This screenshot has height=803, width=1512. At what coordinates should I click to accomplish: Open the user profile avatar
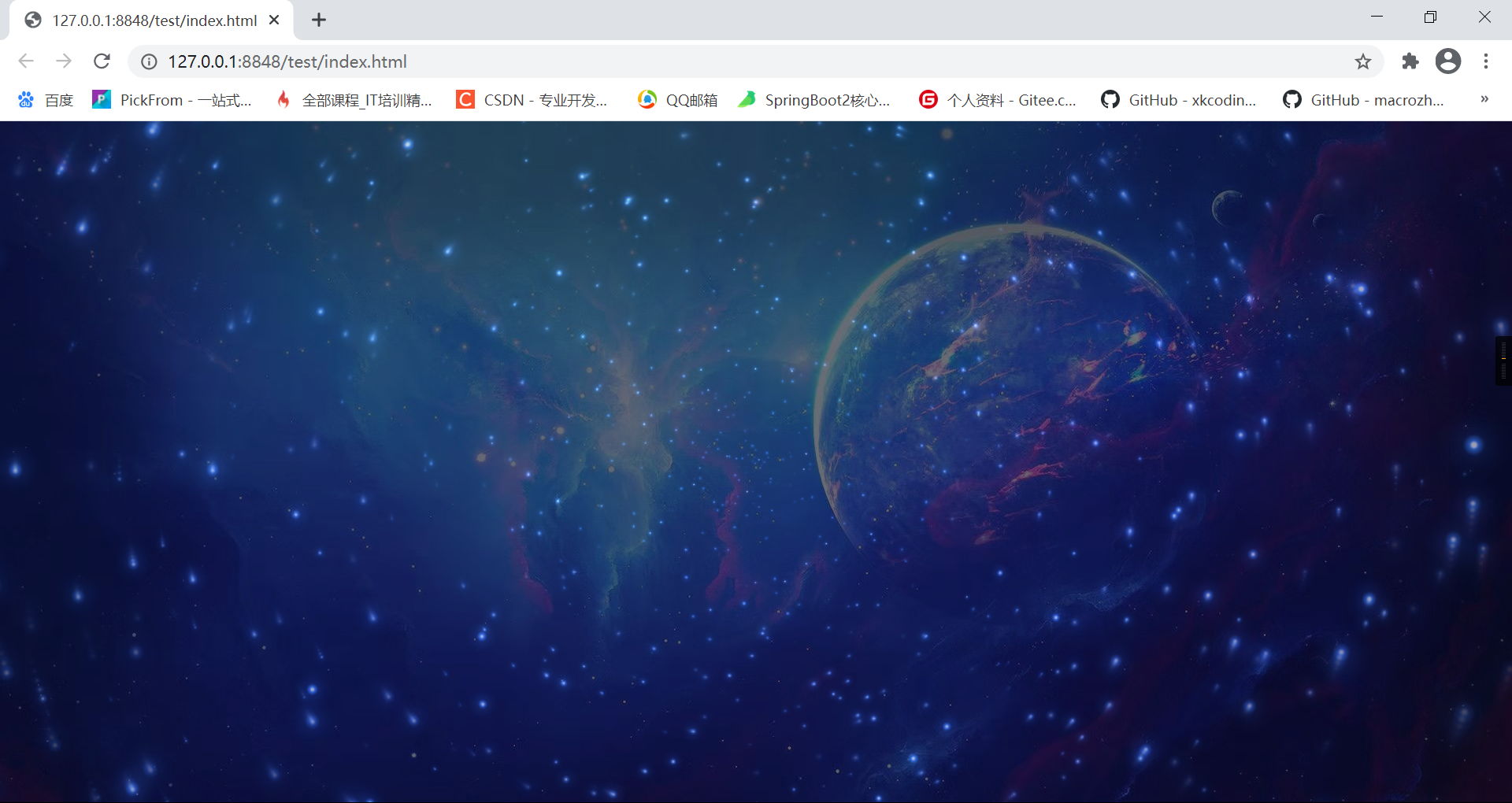click(1448, 61)
